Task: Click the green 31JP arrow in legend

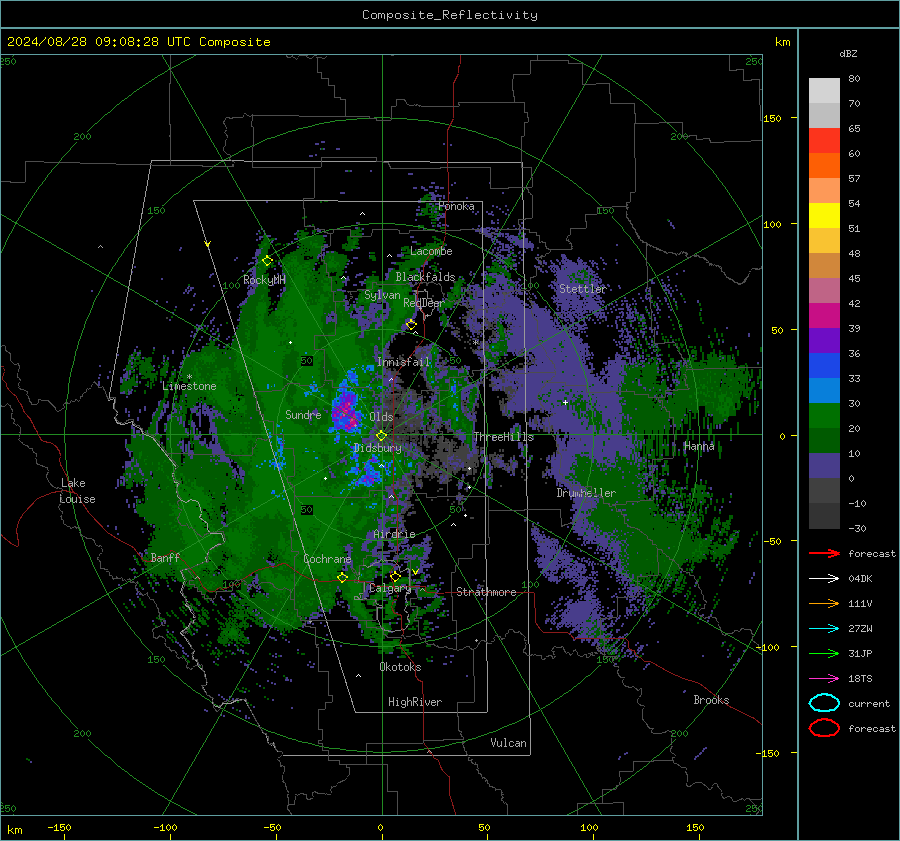Action: (824, 653)
